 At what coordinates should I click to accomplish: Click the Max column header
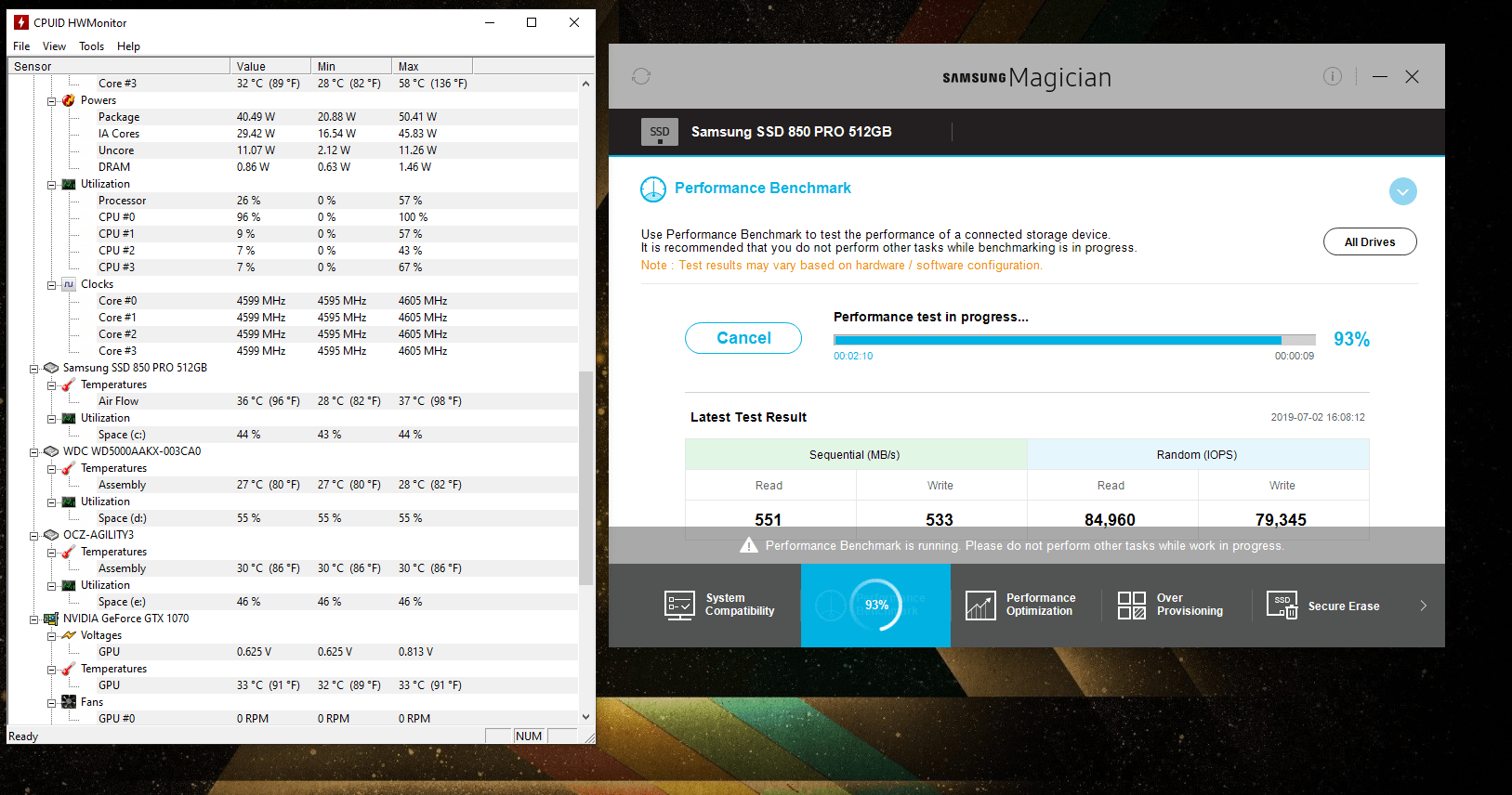click(432, 66)
